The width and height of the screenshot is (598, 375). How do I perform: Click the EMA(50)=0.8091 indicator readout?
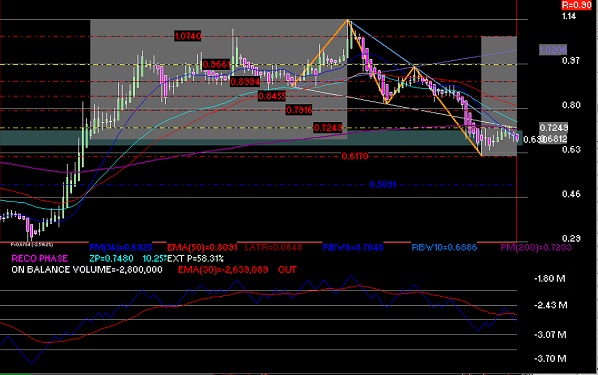pyautogui.click(x=202, y=248)
